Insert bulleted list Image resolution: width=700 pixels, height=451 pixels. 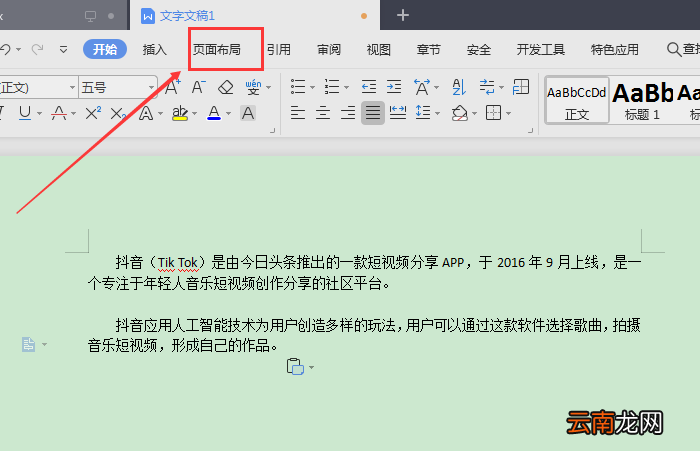coord(298,87)
